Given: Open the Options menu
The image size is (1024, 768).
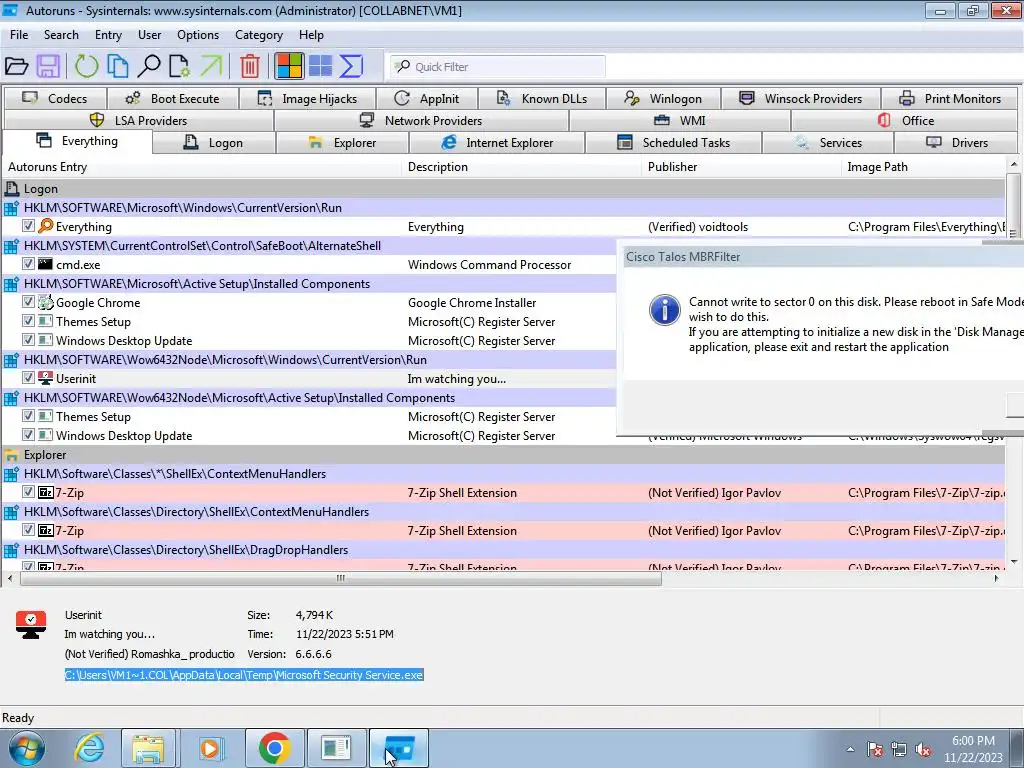Looking at the screenshot, I should pyautogui.click(x=198, y=35).
